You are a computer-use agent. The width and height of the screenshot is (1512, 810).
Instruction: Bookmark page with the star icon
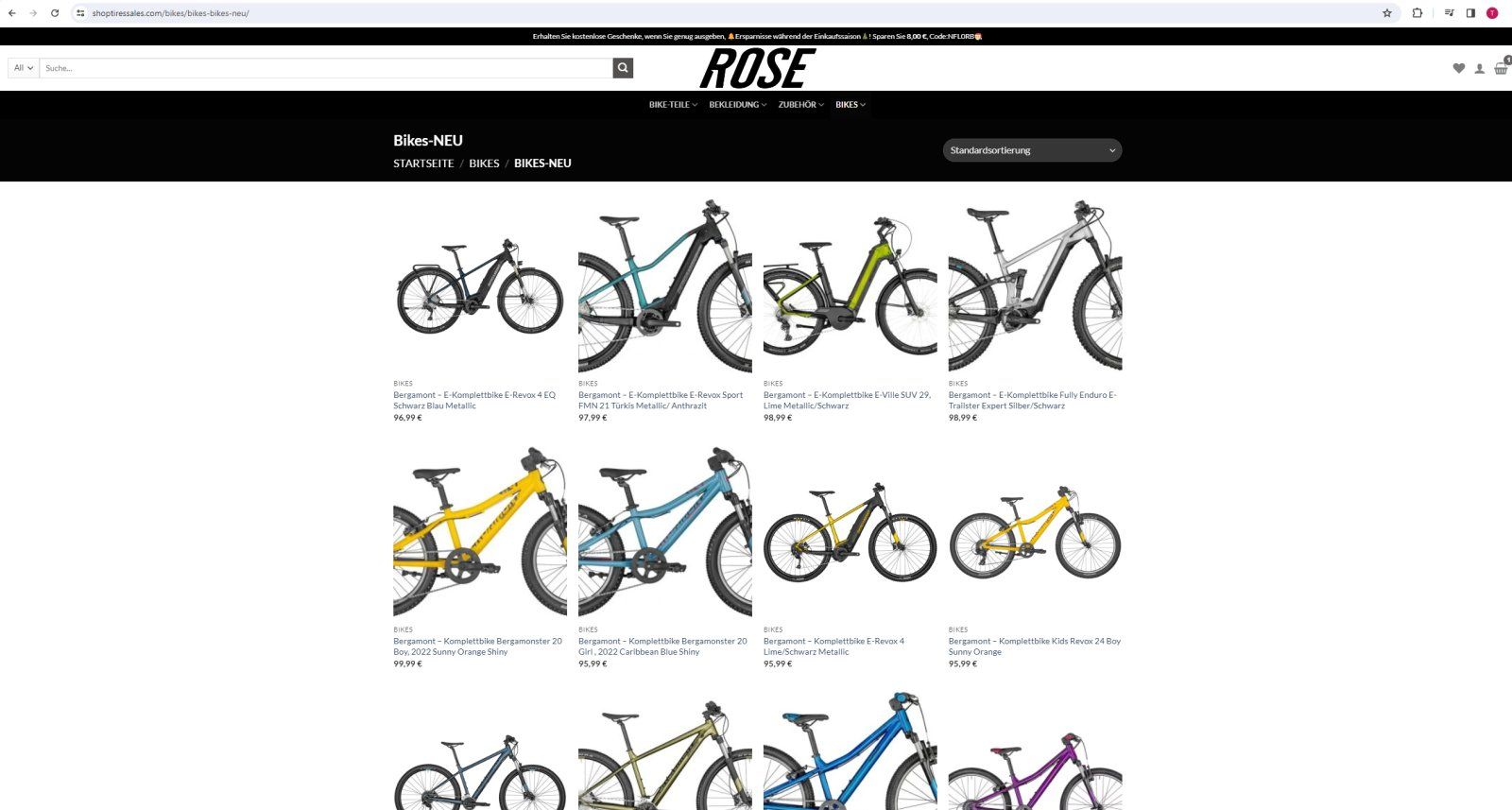[1387, 13]
